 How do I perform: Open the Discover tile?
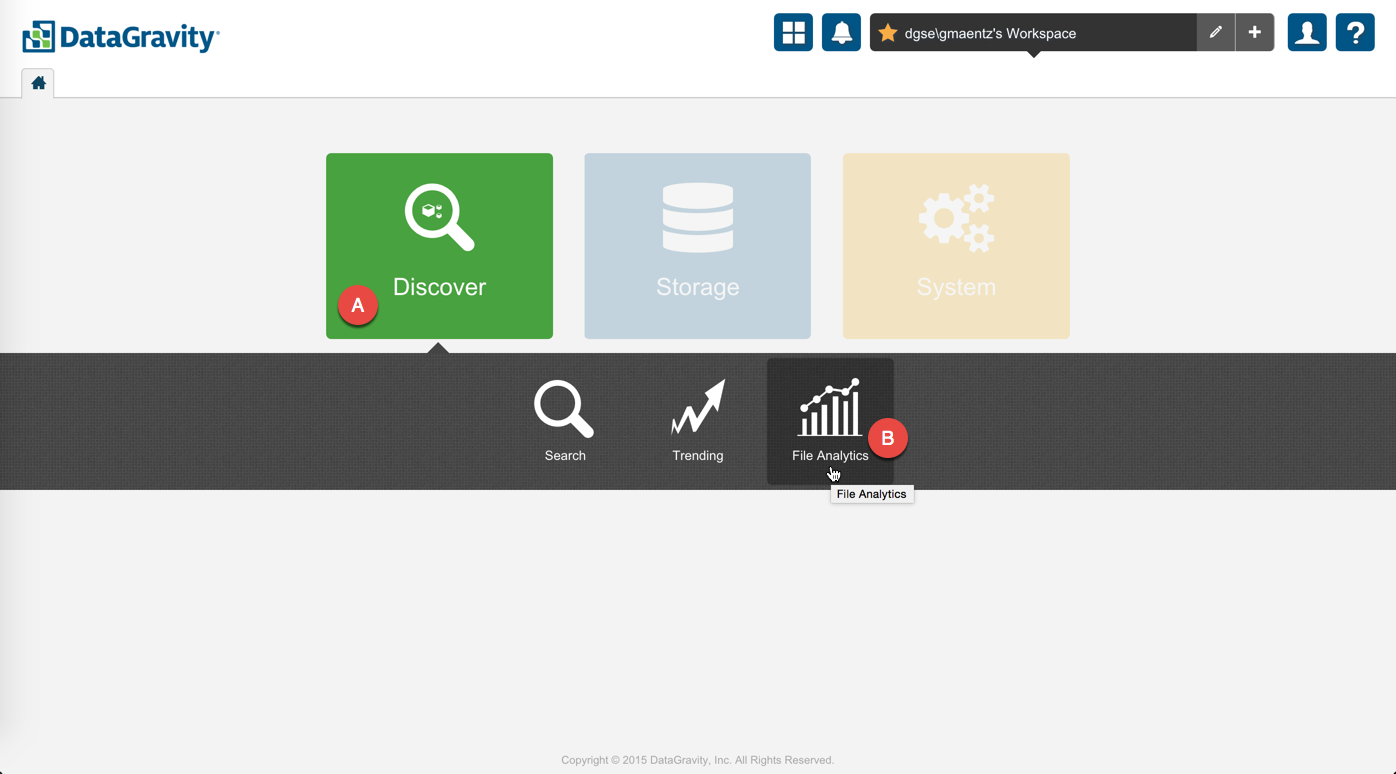tap(439, 246)
